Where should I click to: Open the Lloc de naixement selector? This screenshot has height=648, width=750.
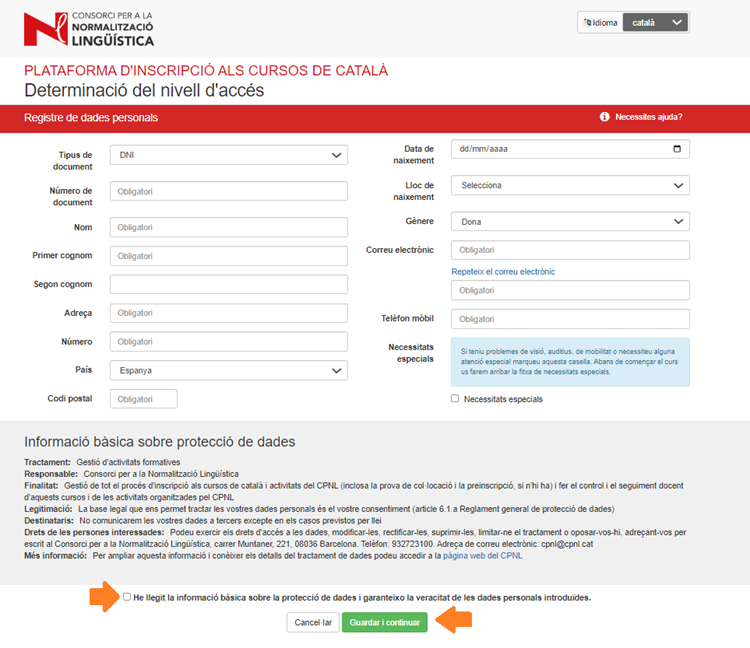click(570, 185)
